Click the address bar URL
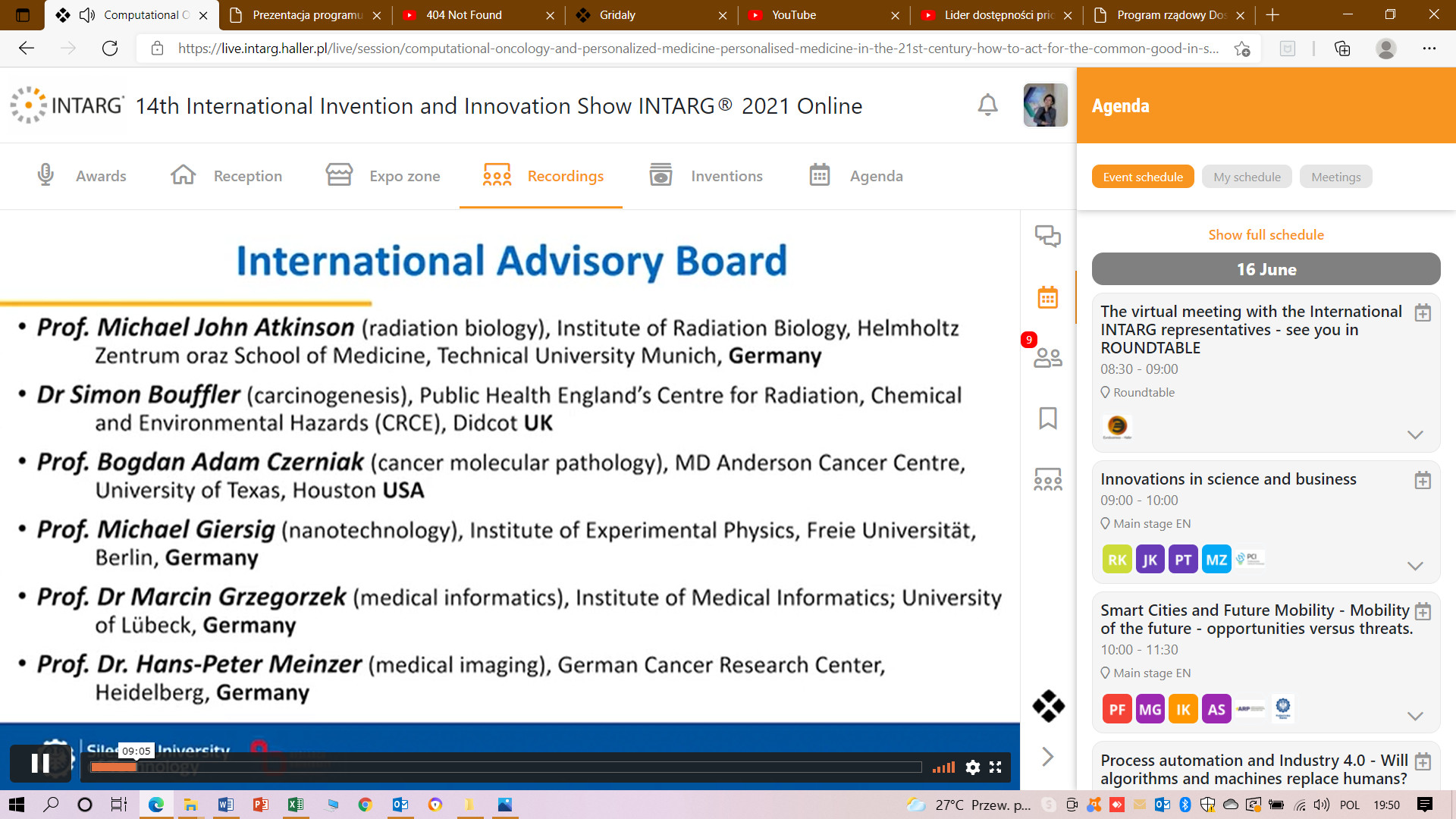The height and width of the screenshot is (819, 1456). pos(698,49)
